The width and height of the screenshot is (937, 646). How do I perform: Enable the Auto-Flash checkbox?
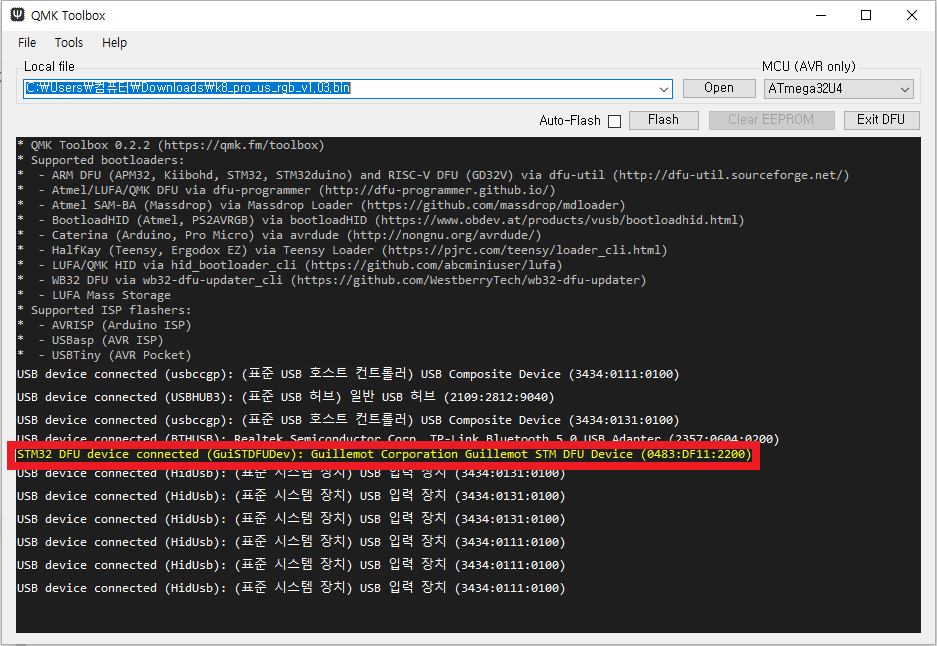pyautogui.click(x=614, y=121)
